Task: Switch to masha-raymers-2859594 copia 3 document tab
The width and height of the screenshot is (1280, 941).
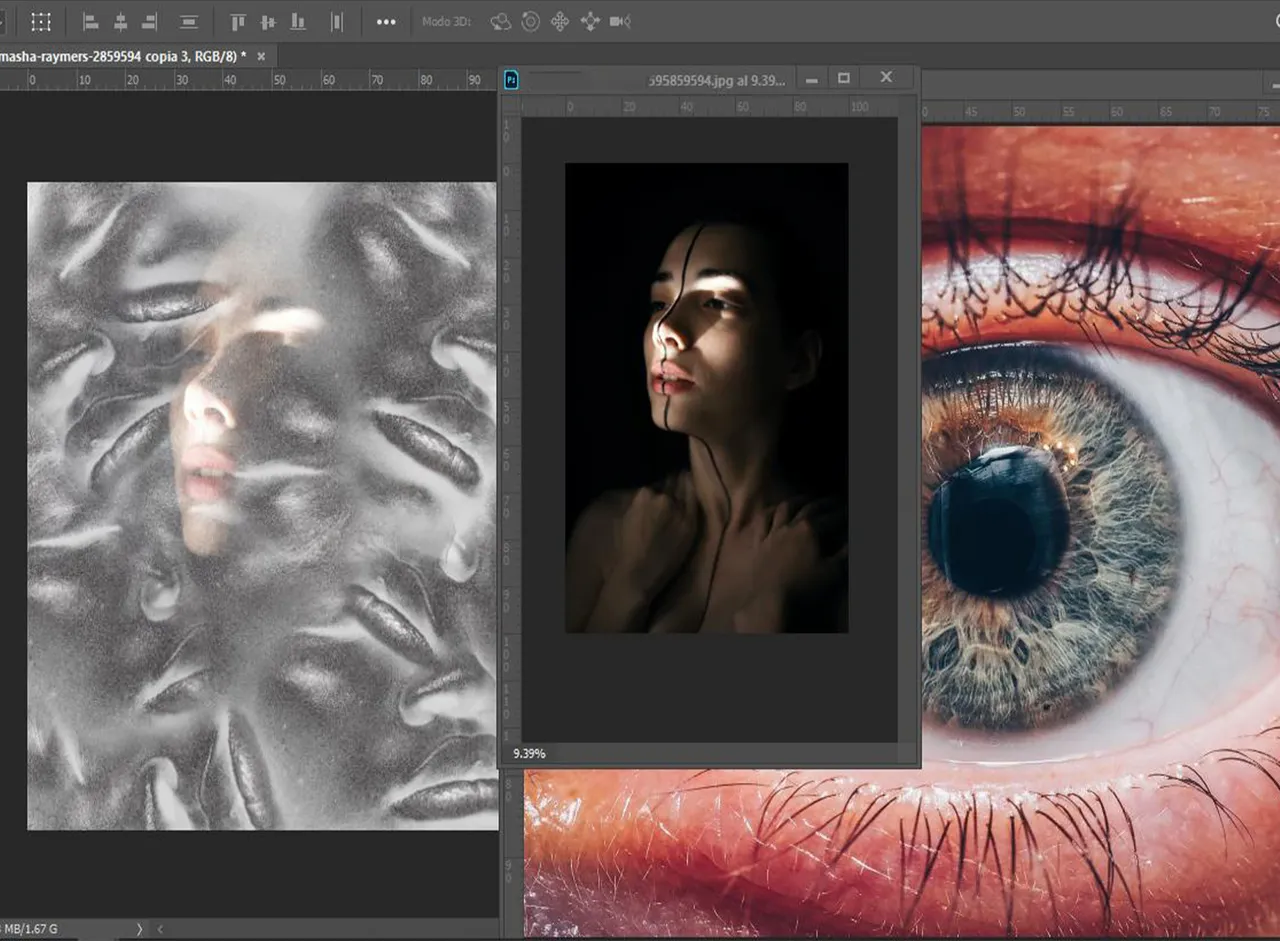Action: [x=124, y=57]
